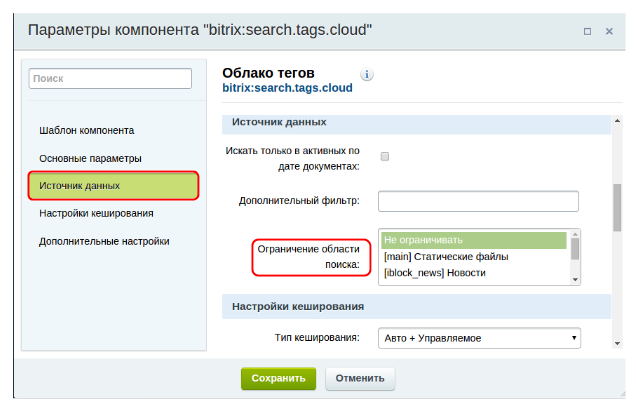
Task: Click the Отменить button
Action: [x=360, y=379]
